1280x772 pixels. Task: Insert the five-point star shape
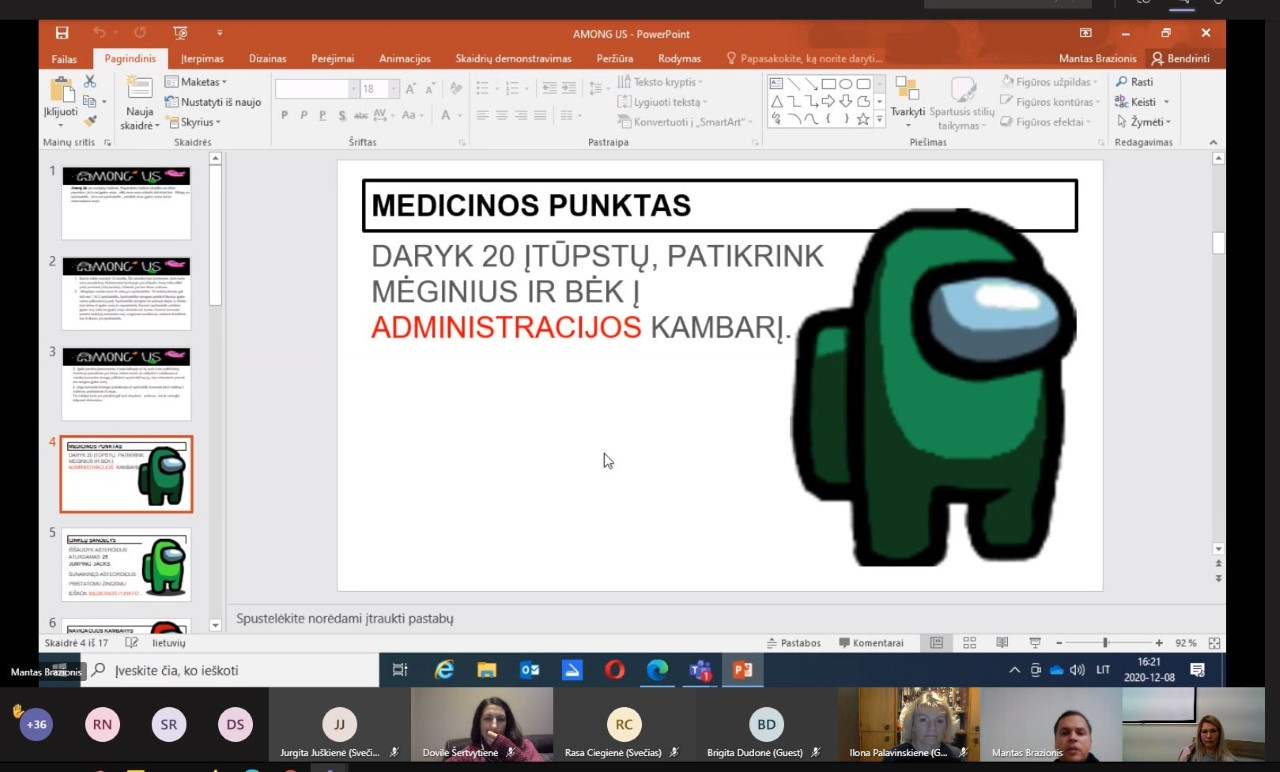point(863,119)
